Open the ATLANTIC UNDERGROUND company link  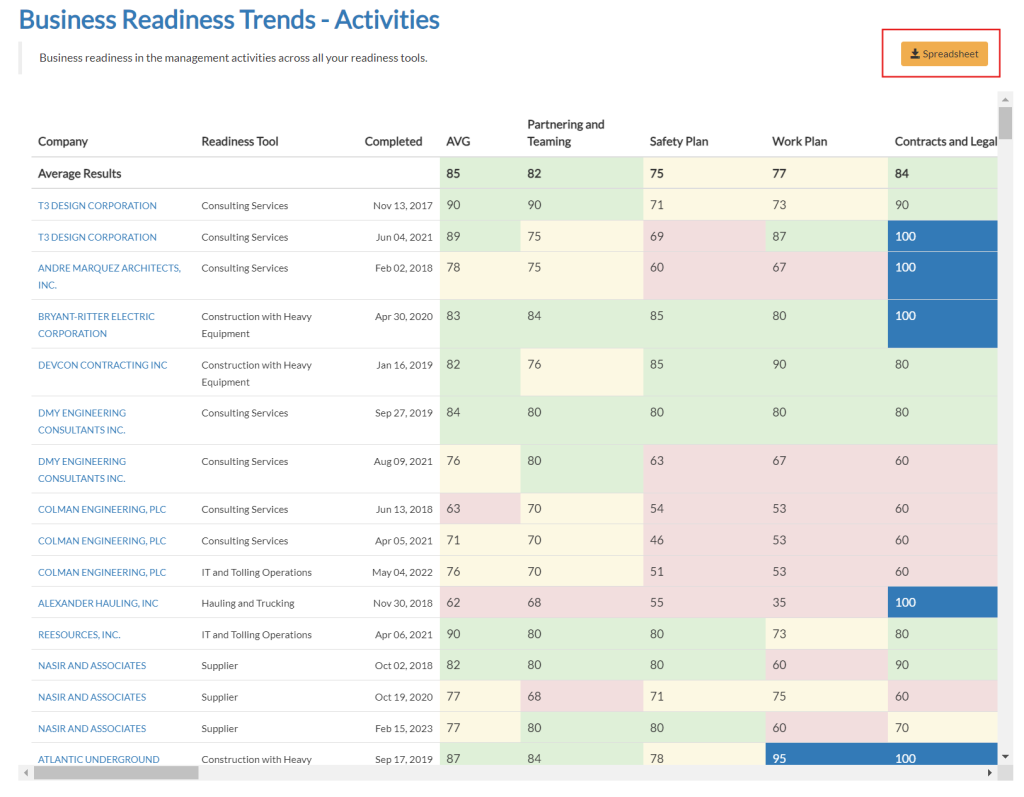click(98, 759)
